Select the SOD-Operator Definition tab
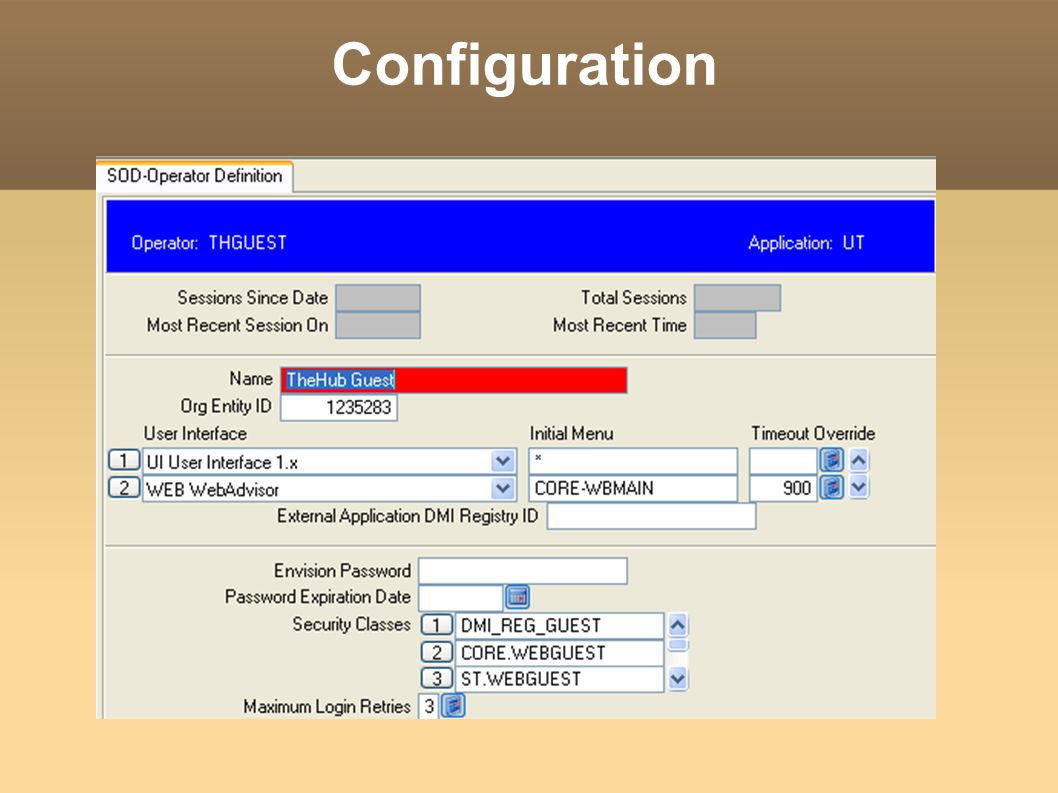 (x=194, y=176)
